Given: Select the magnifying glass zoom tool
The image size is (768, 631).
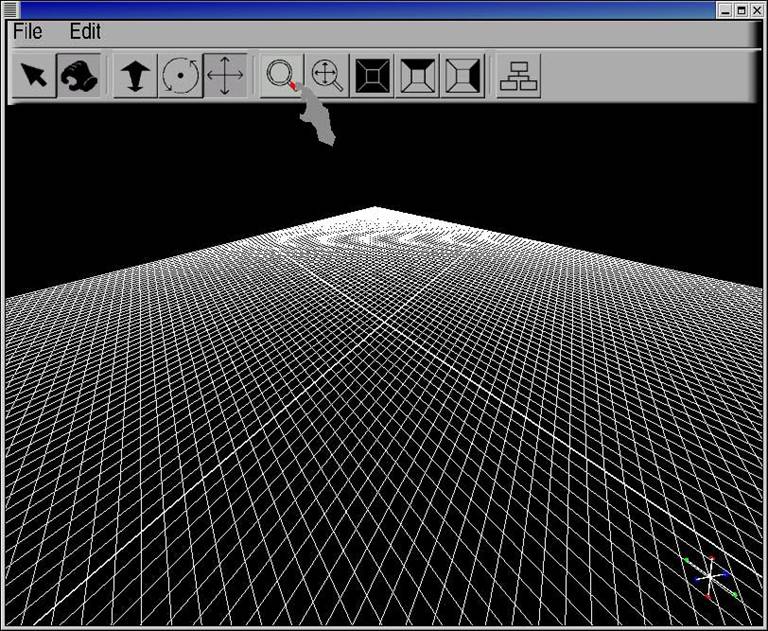Looking at the screenshot, I should tap(282, 75).
